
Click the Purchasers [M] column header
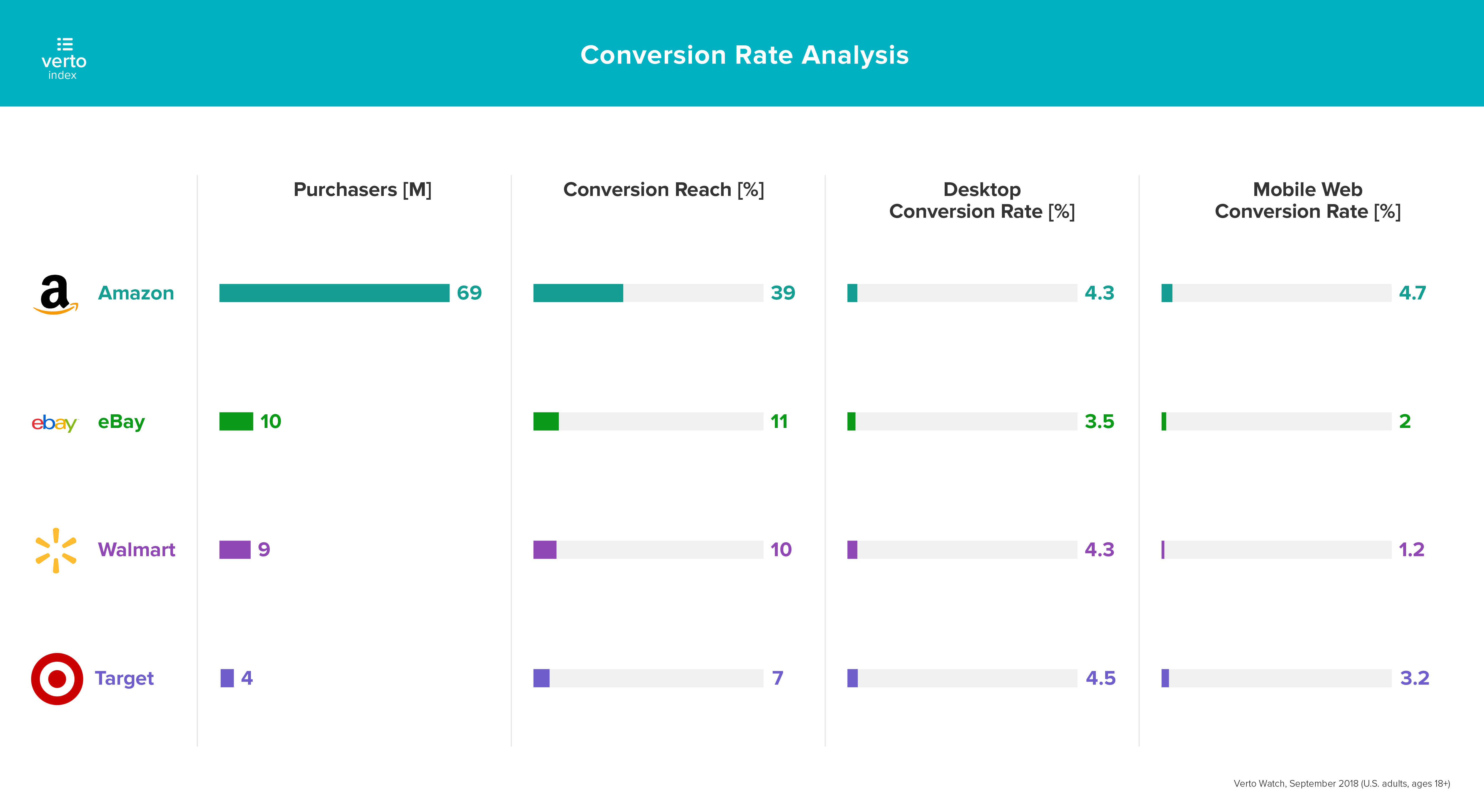pos(362,190)
